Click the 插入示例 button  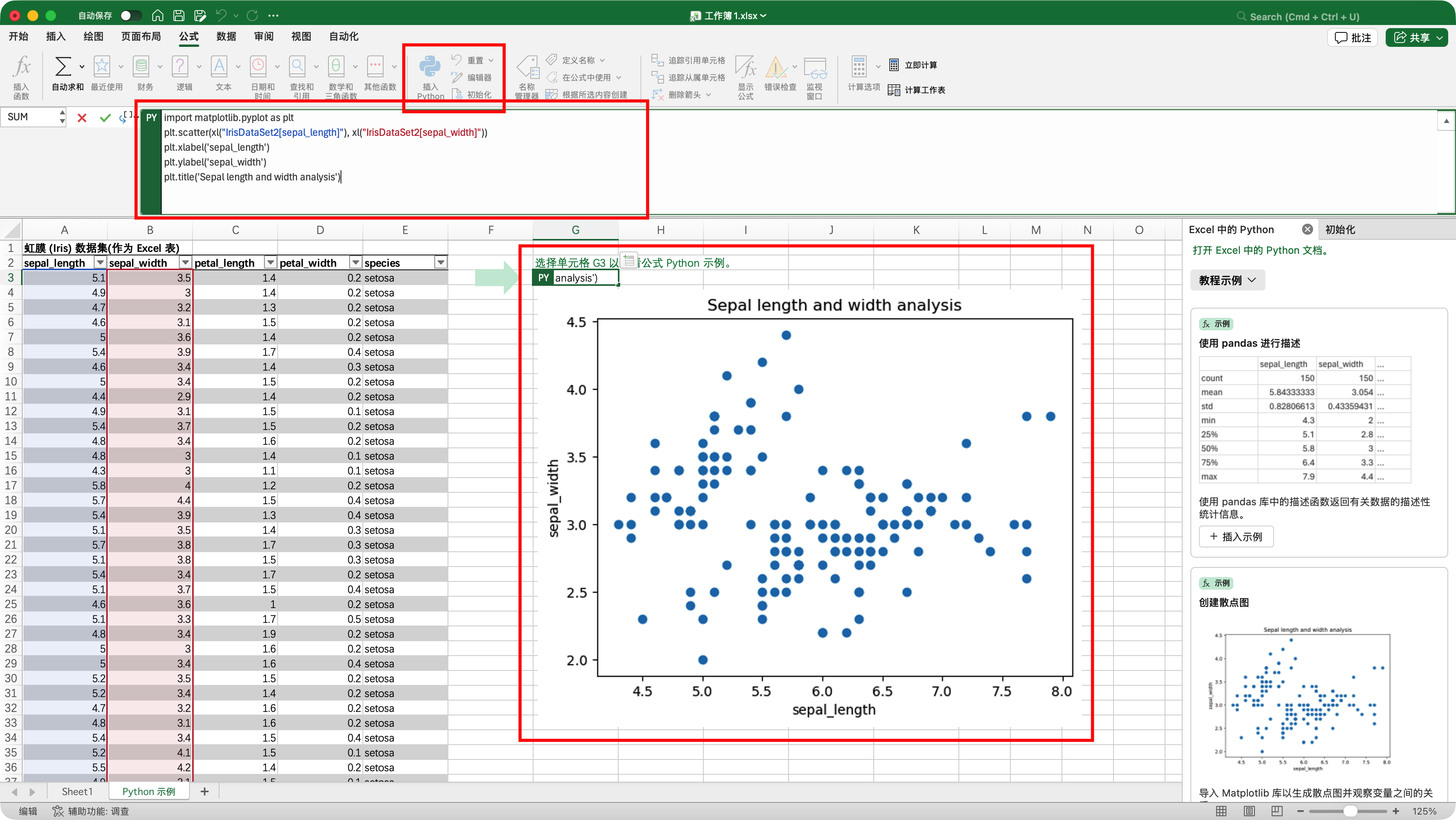coord(1236,536)
